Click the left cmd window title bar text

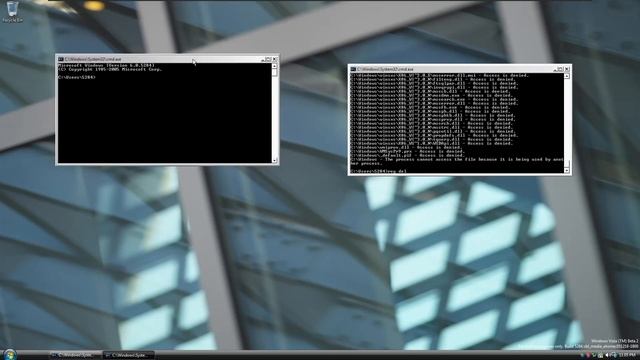[x=93, y=59]
